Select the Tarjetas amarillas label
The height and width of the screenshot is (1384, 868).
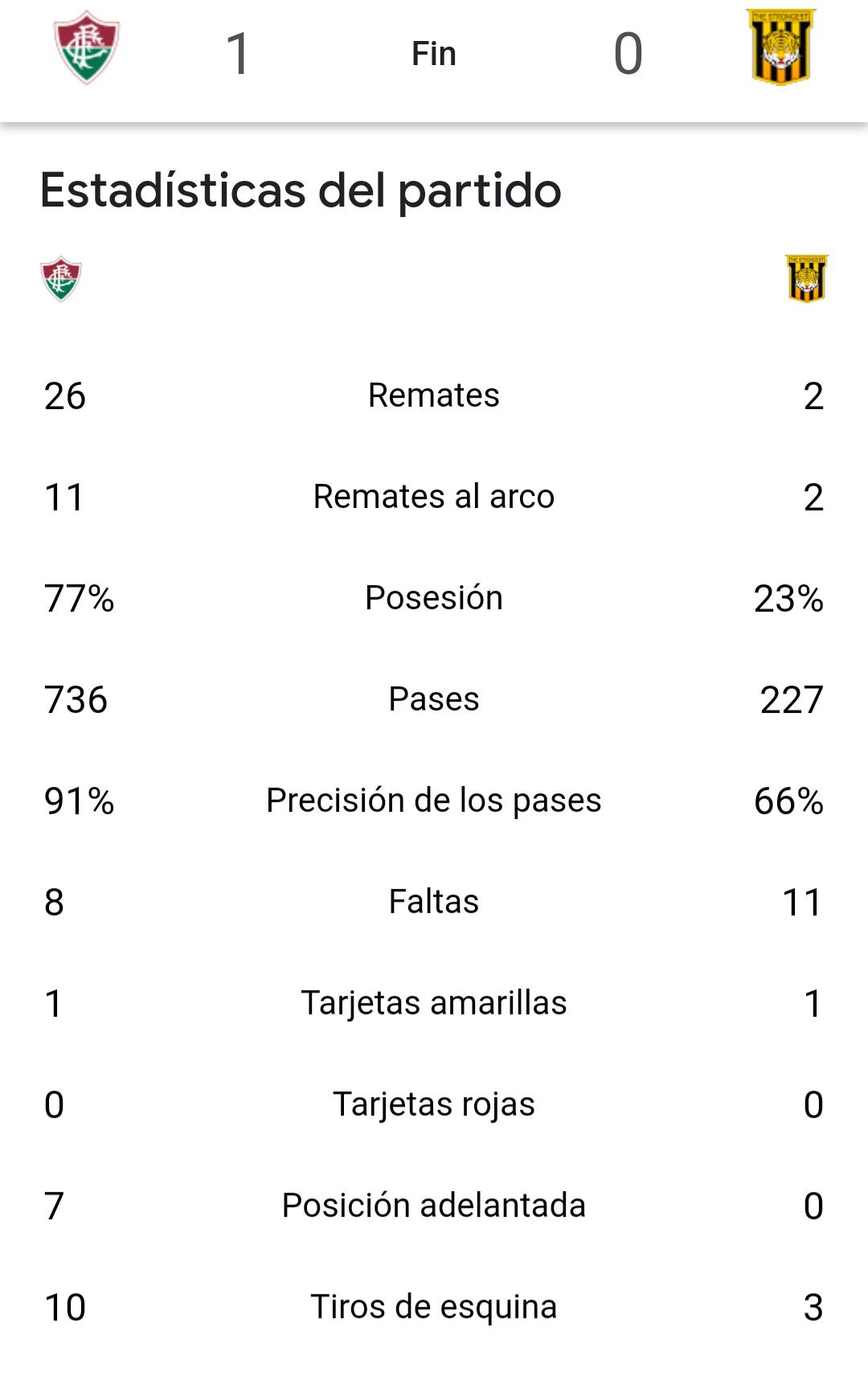(434, 1003)
